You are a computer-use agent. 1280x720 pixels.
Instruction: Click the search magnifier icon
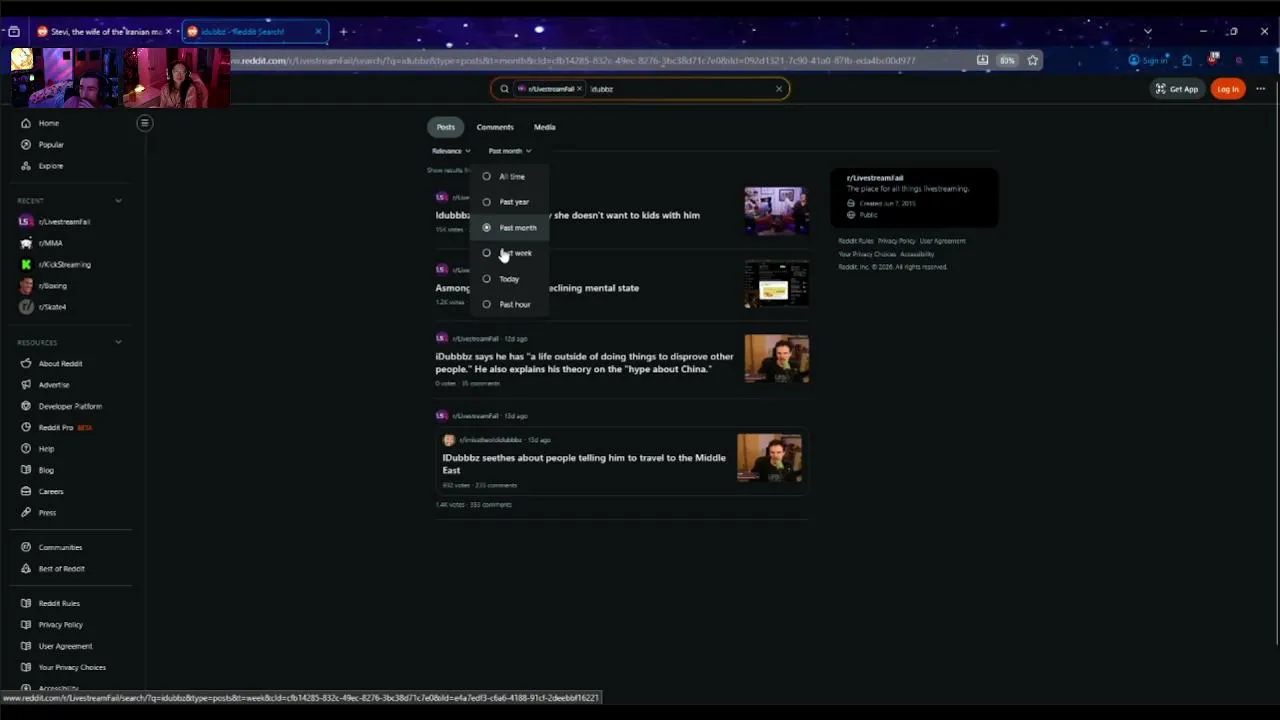tap(504, 89)
